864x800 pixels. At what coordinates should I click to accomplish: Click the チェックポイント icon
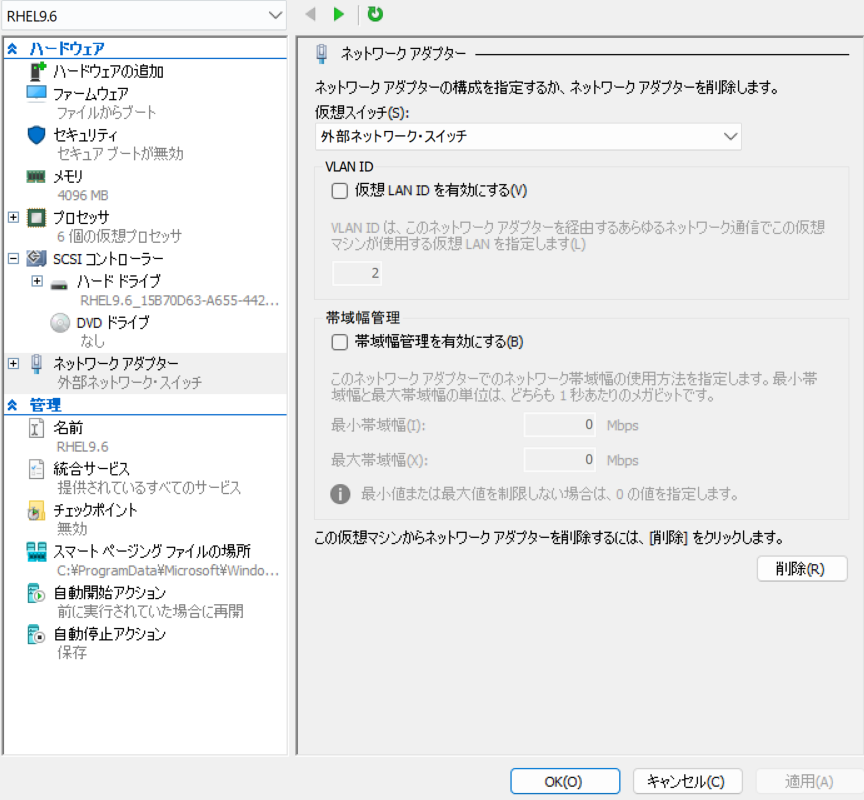[x=36, y=510]
